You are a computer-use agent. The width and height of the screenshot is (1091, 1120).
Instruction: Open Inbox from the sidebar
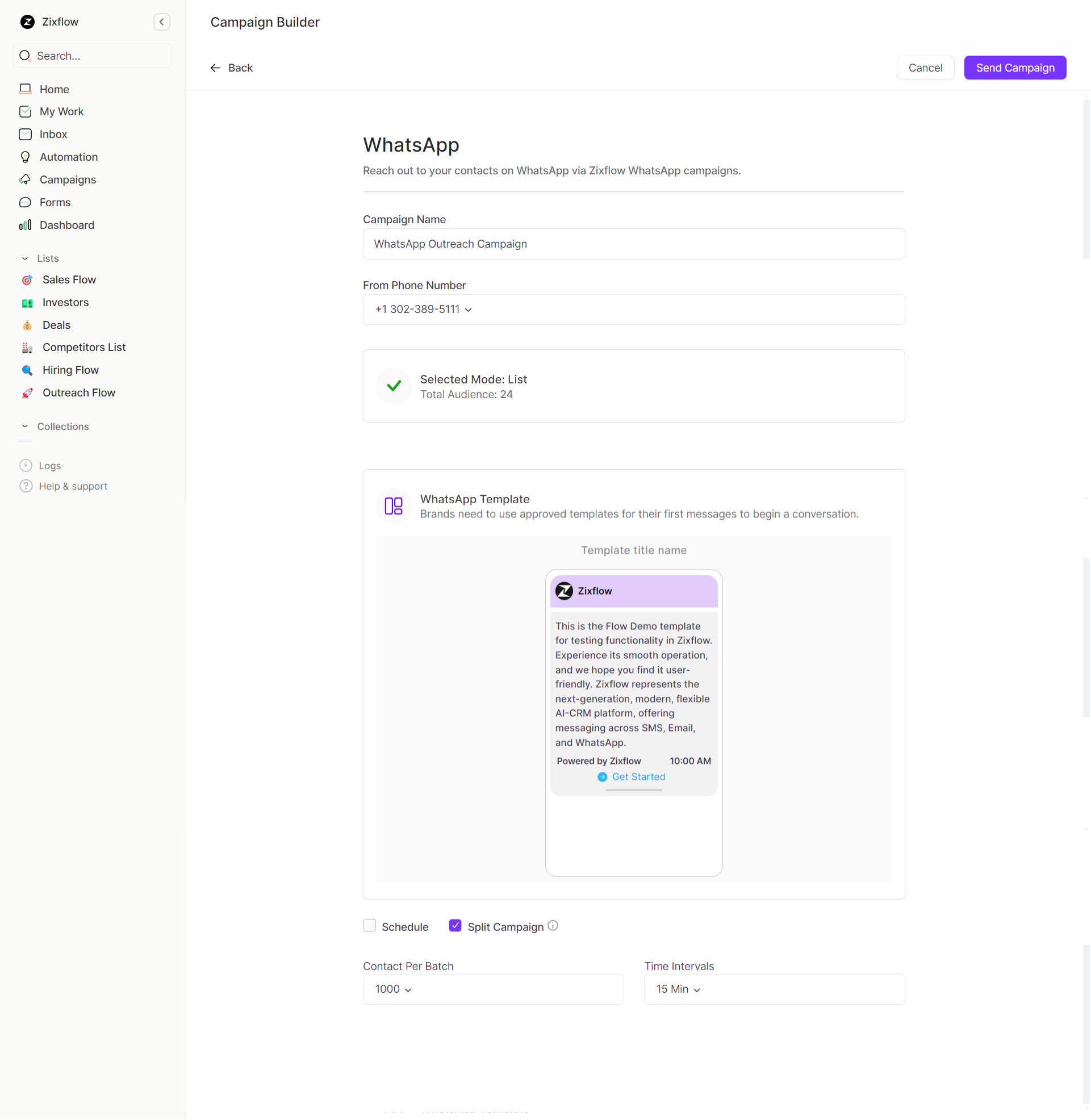pyautogui.click(x=53, y=134)
